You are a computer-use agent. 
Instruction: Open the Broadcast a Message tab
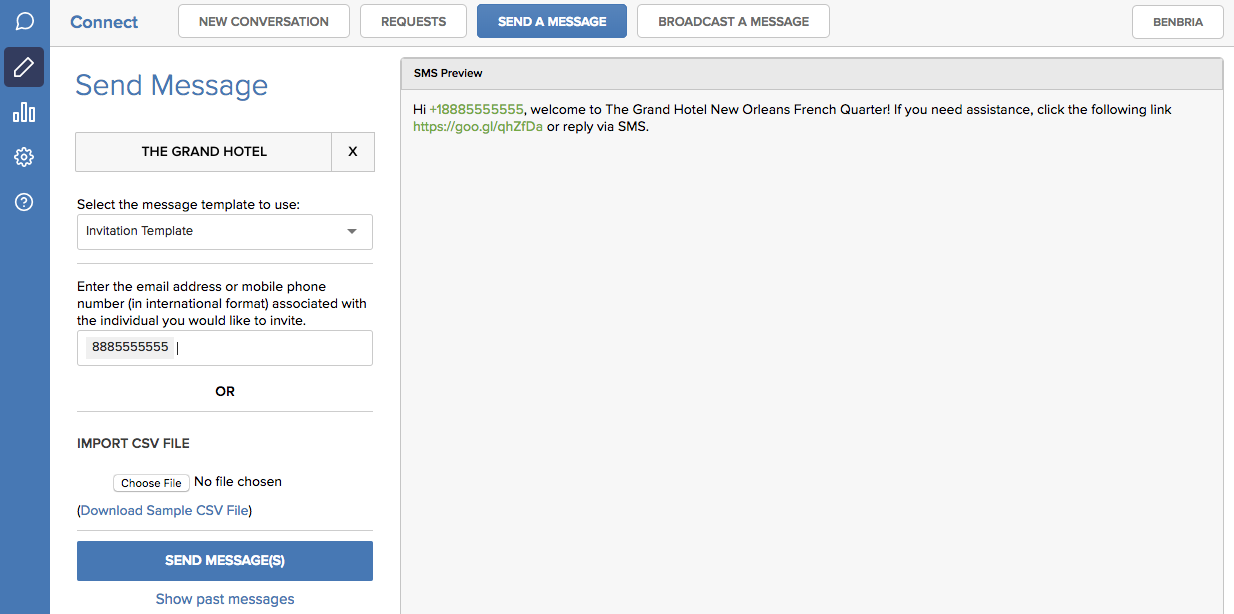[733, 21]
